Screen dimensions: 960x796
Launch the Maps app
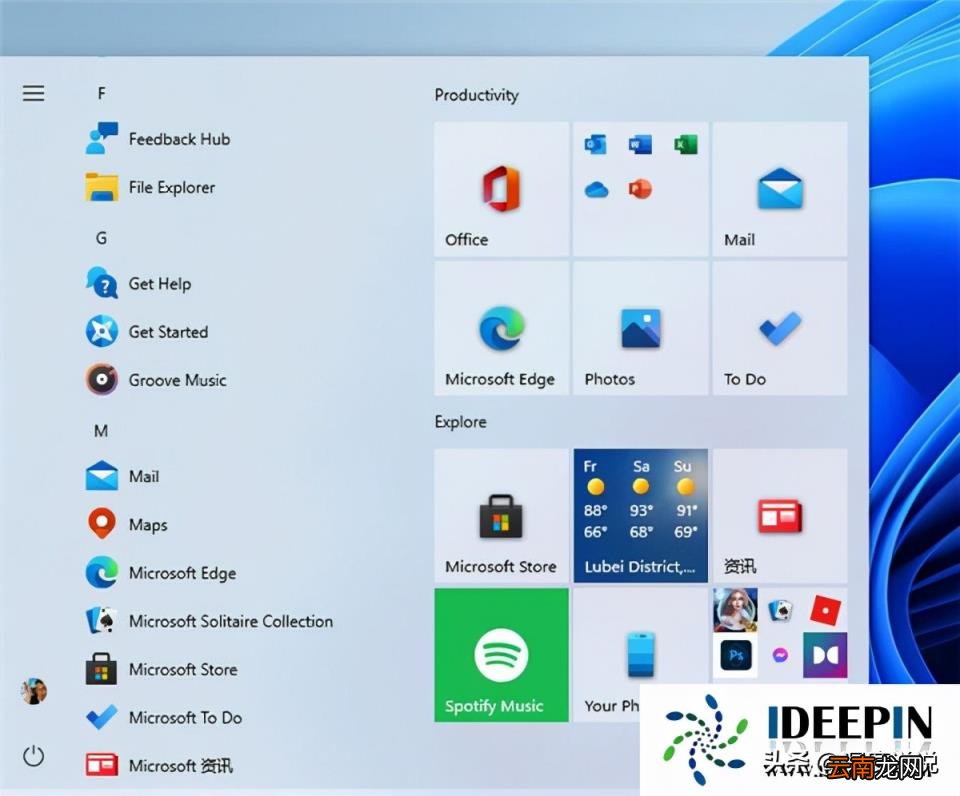pos(126,525)
